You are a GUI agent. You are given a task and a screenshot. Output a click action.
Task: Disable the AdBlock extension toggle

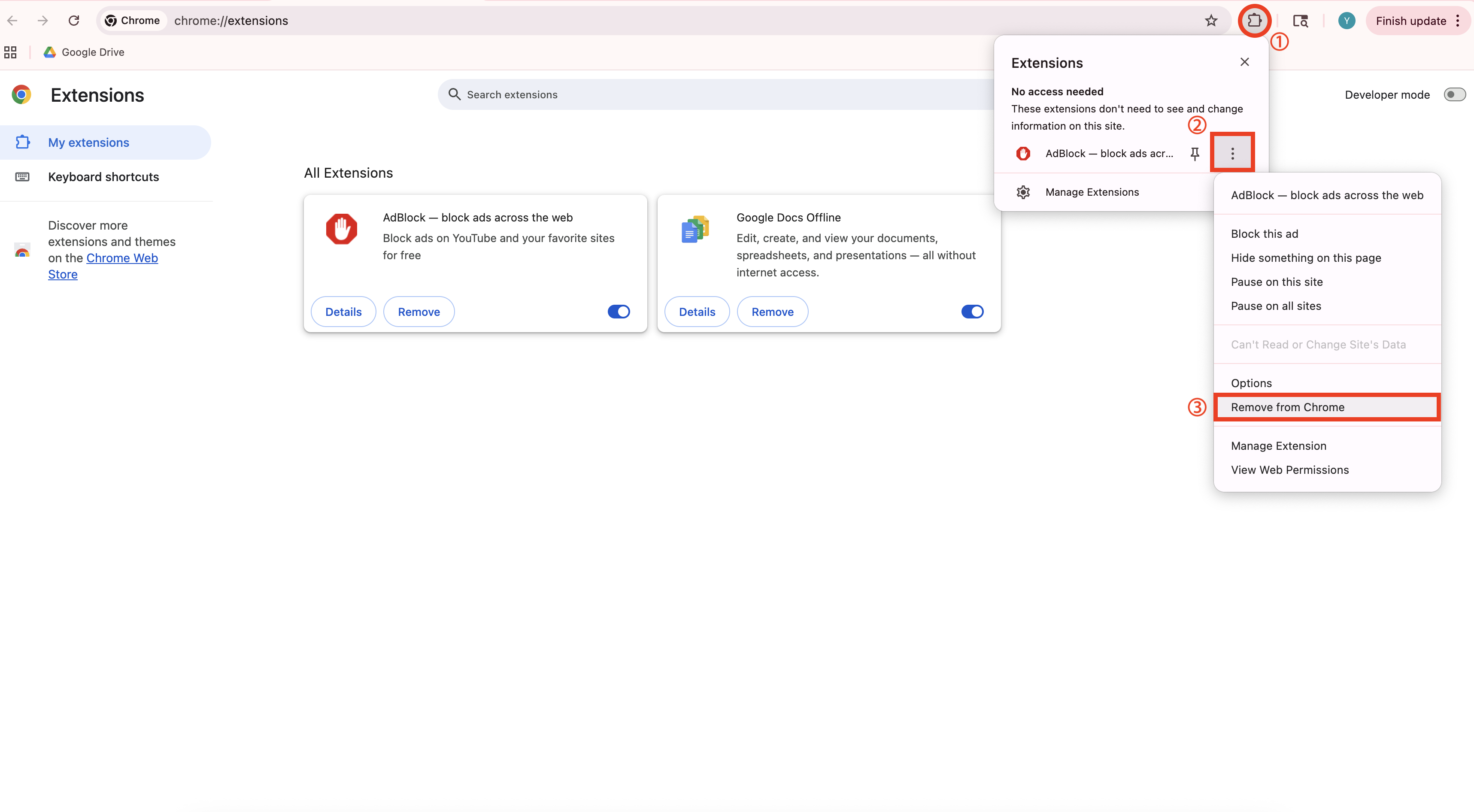click(x=619, y=311)
